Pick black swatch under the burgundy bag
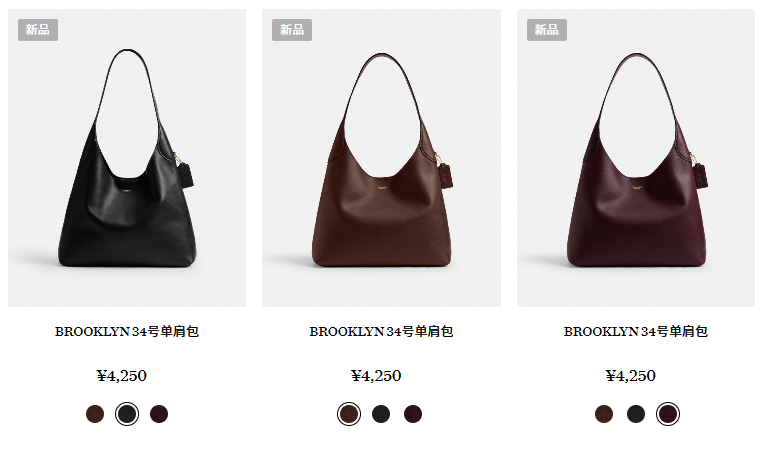 636,414
